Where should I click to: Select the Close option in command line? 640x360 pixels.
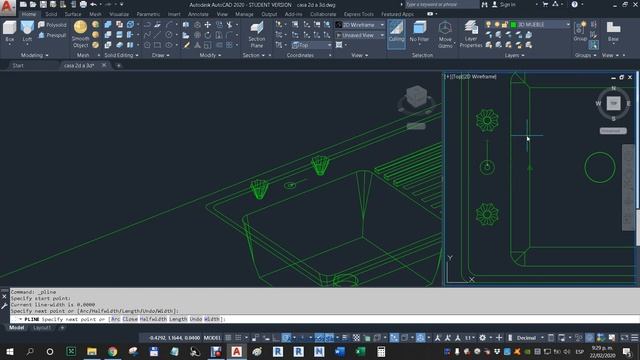(130, 319)
